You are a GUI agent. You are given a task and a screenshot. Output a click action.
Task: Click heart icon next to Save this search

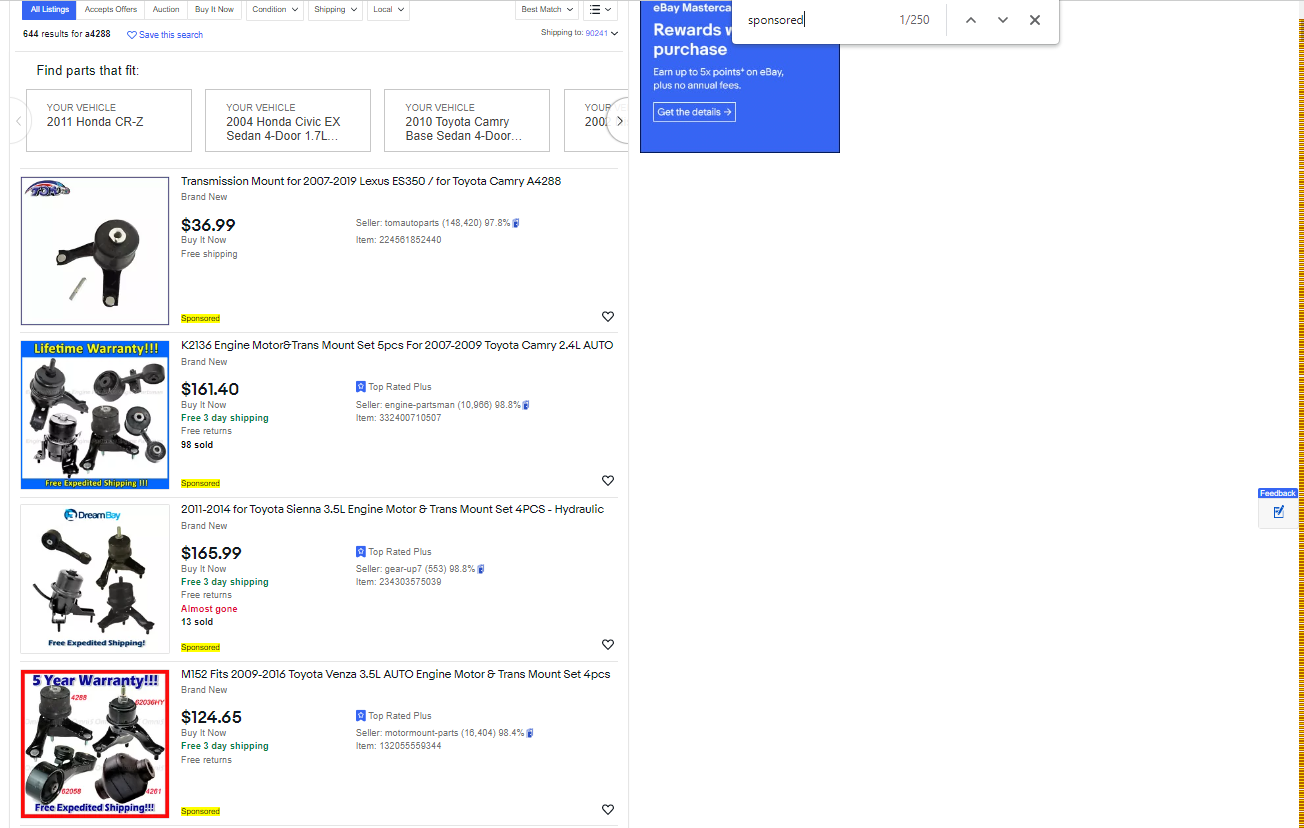coord(132,35)
